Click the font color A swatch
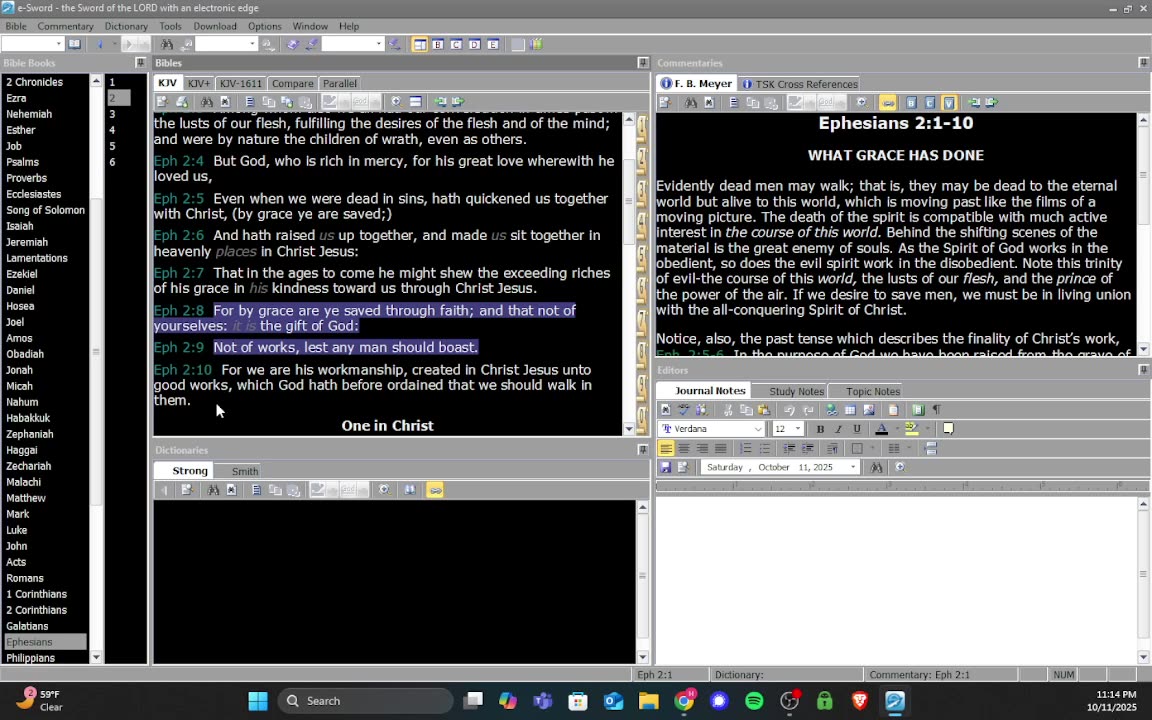This screenshot has height=720, width=1152. click(882, 429)
